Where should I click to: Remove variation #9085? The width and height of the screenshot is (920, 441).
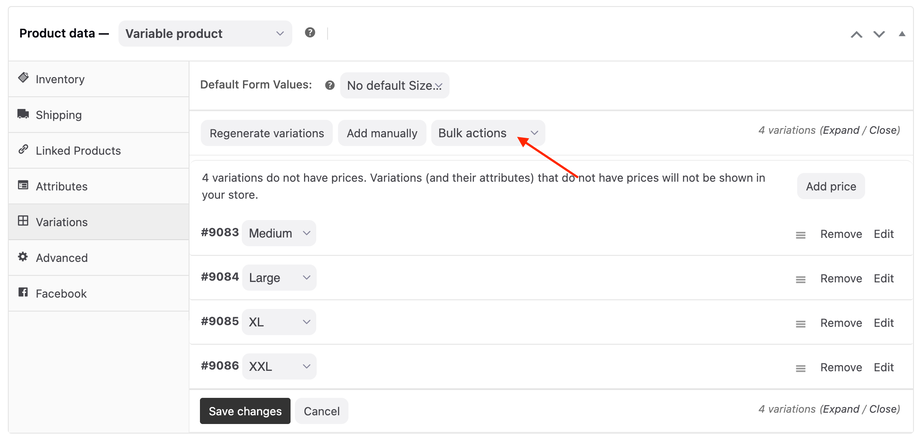pyautogui.click(x=840, y=323)
